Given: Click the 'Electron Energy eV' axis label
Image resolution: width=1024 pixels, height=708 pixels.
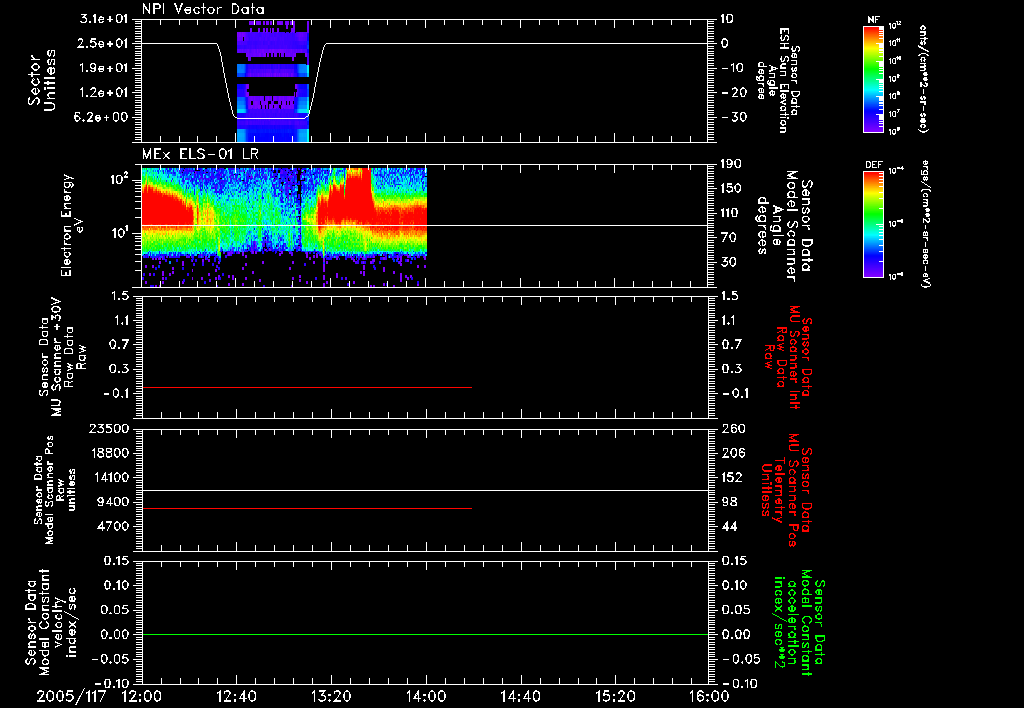Looking at the screenshot, I should pos(72,225).
